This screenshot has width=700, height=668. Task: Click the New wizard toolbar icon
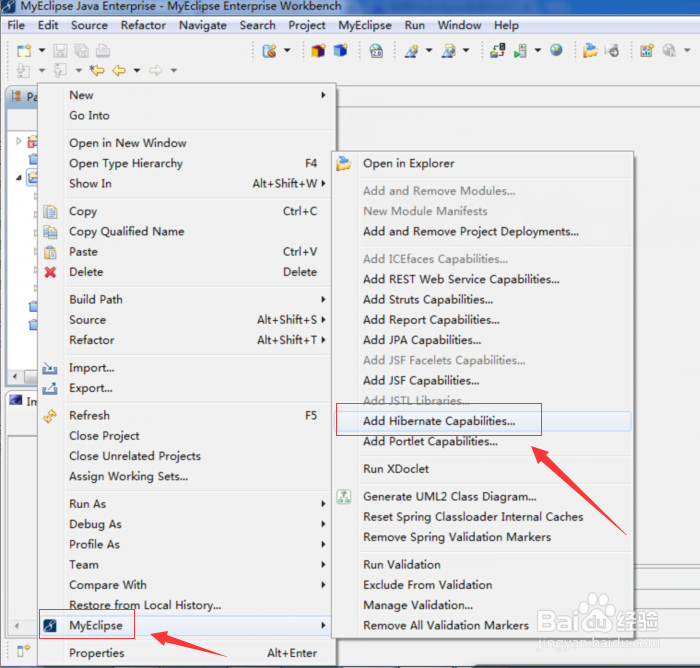[x=24, y=50]
